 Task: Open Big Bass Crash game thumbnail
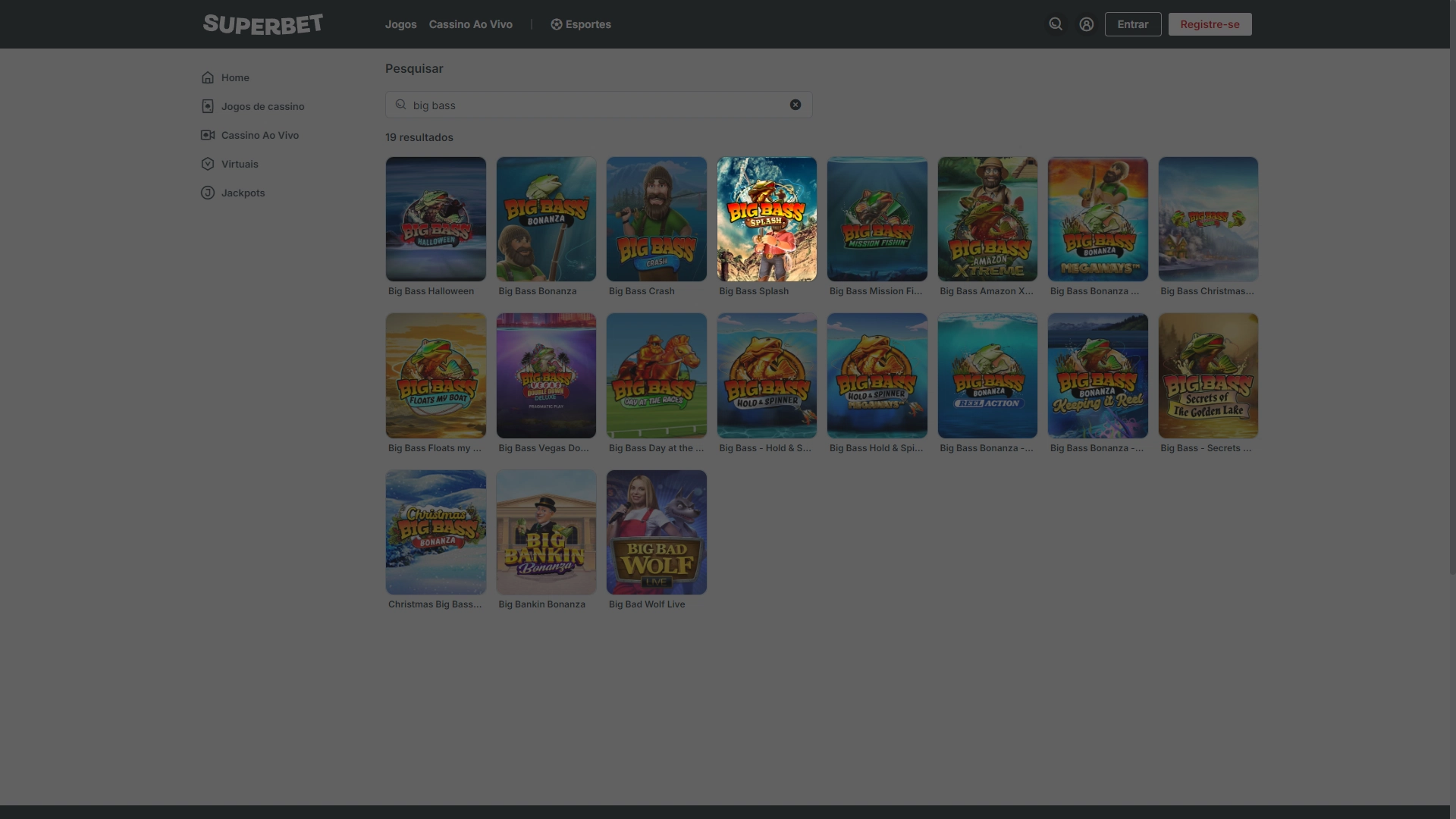tap(656, 219)
